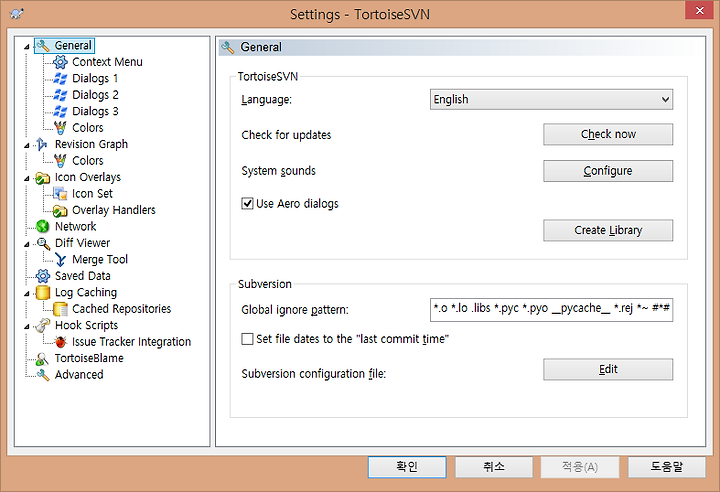Close the Settings window
720x492 pixels.
coord(699,10)
